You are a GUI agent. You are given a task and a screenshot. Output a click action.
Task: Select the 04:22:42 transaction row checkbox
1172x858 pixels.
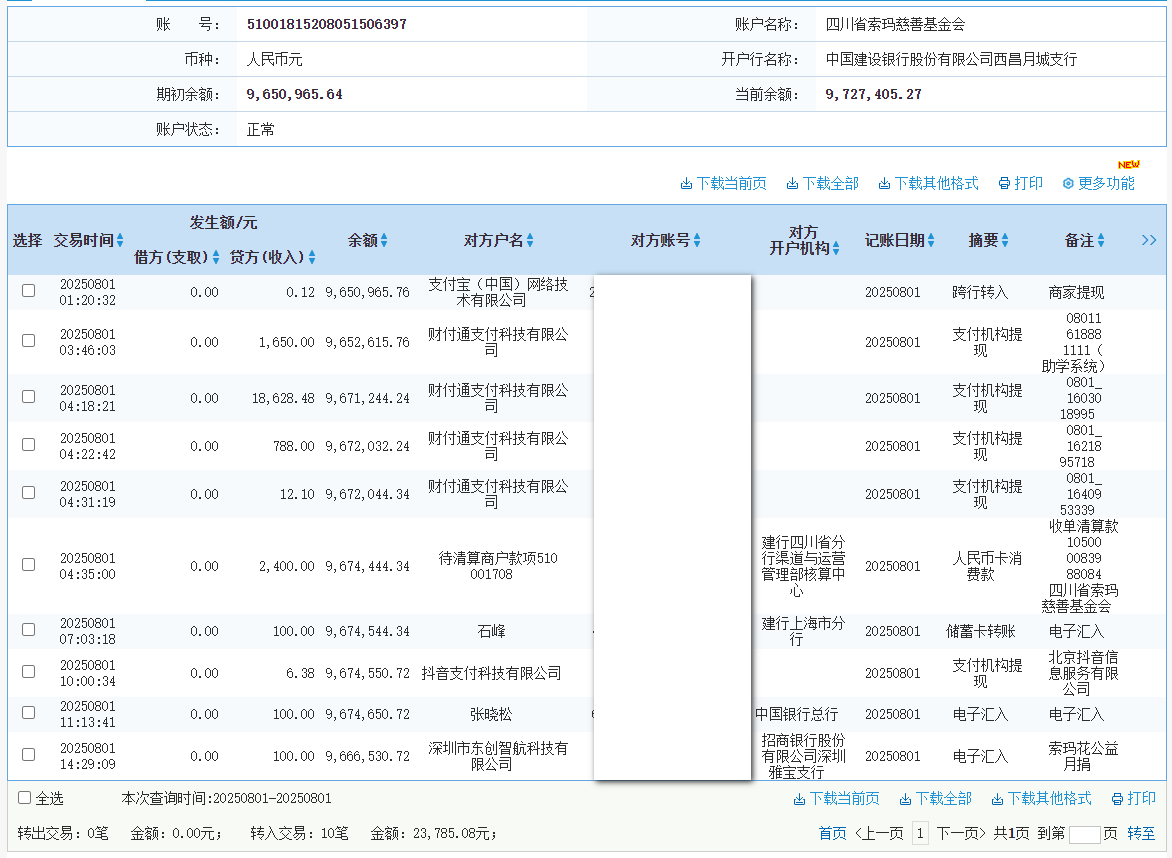tap(28, 445)
